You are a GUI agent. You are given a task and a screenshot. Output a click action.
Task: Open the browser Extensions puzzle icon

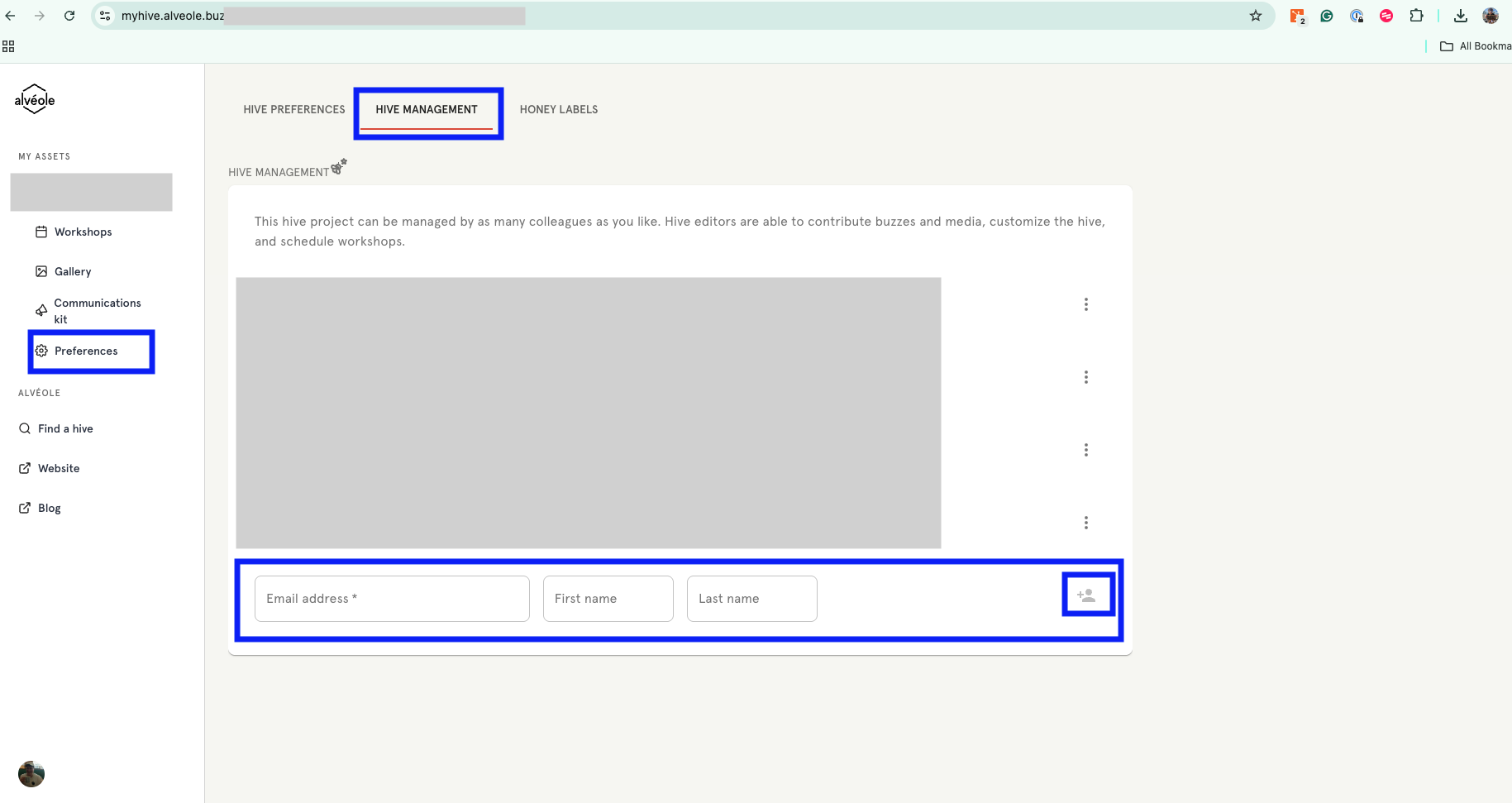pyautogui.click(x=1416, y=16)
